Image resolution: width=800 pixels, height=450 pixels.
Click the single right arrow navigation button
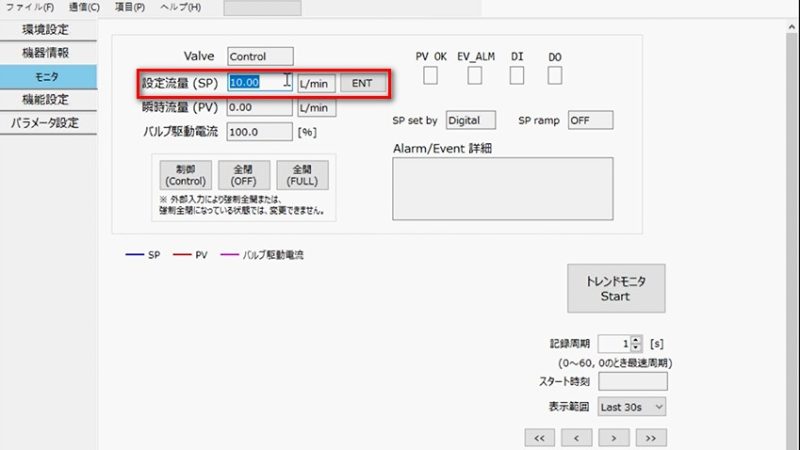coord(613,438)
